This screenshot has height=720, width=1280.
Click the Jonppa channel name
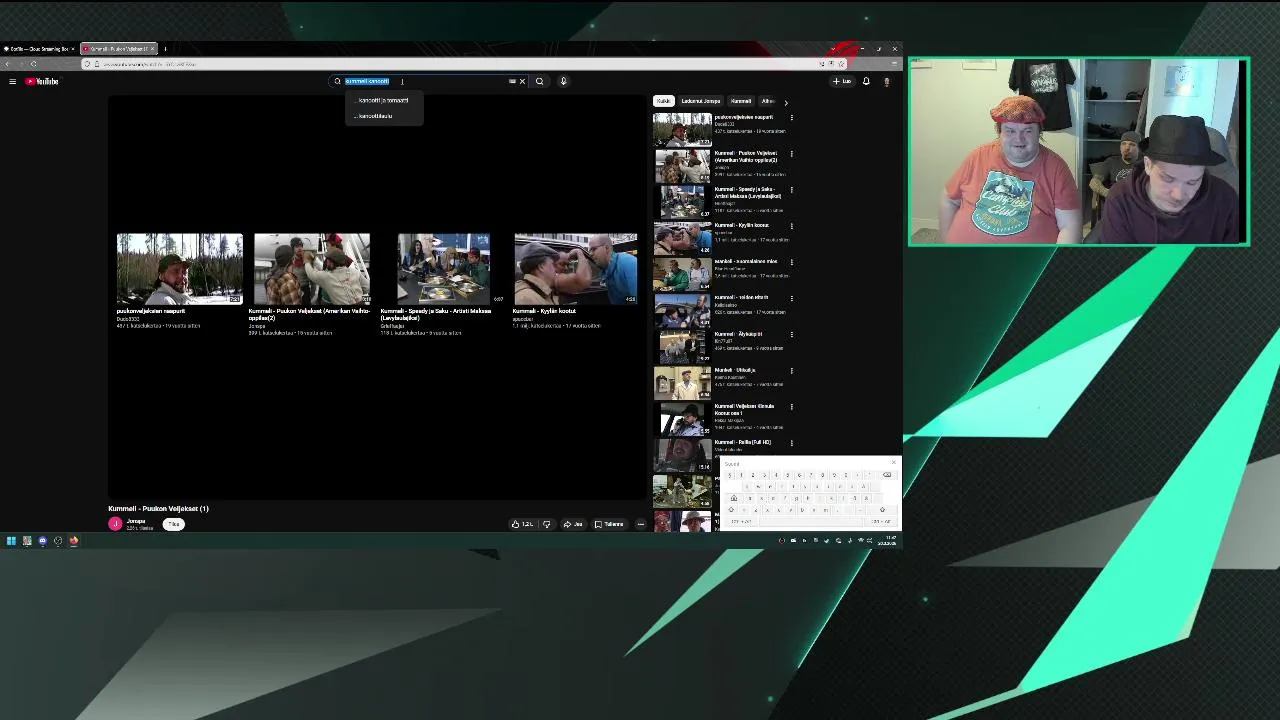(136, 521)
